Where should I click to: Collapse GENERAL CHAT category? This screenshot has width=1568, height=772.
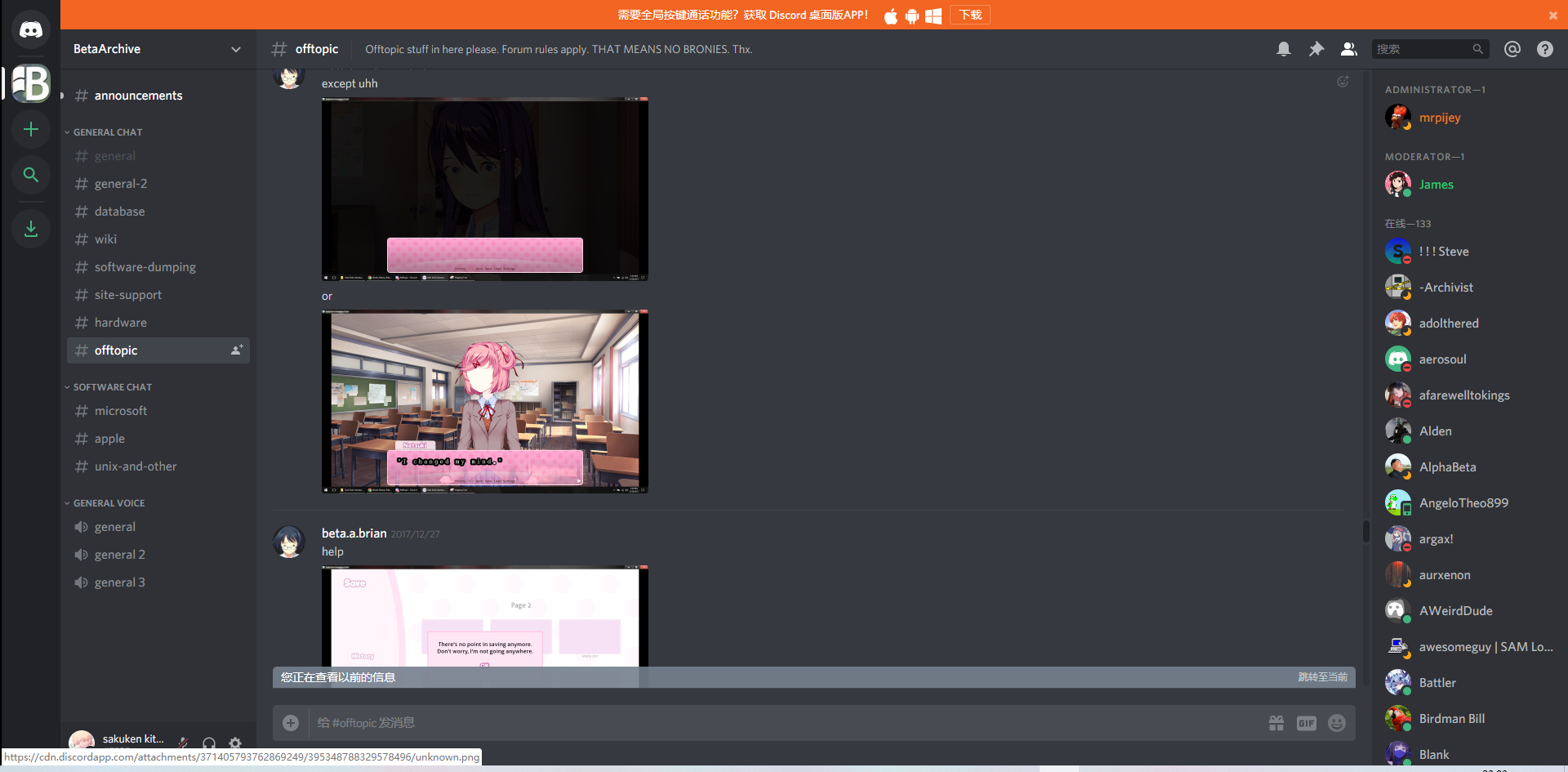tap(107, 132)
